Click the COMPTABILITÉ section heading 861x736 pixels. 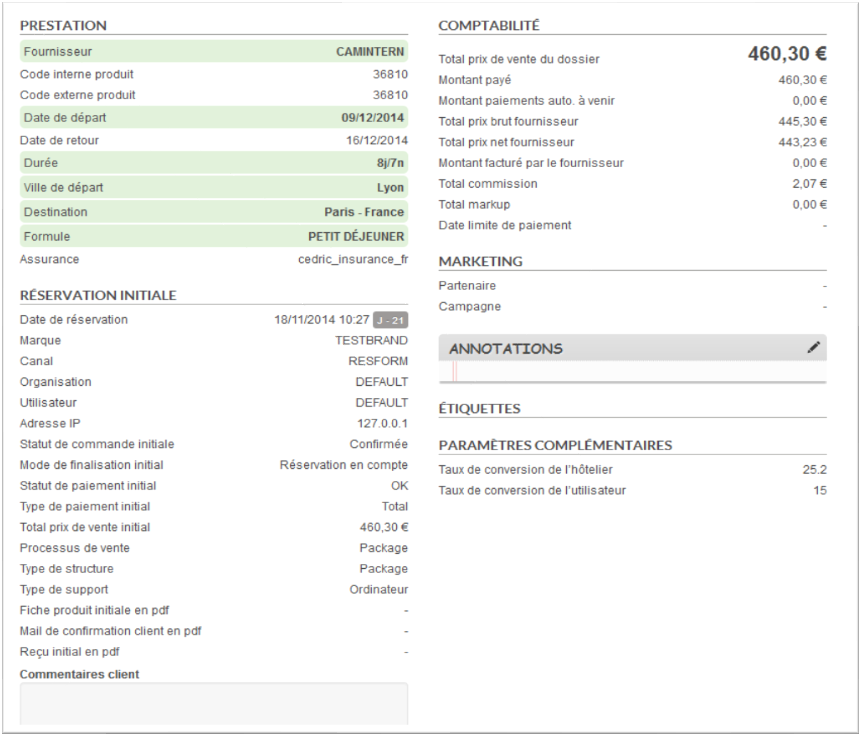489,25
